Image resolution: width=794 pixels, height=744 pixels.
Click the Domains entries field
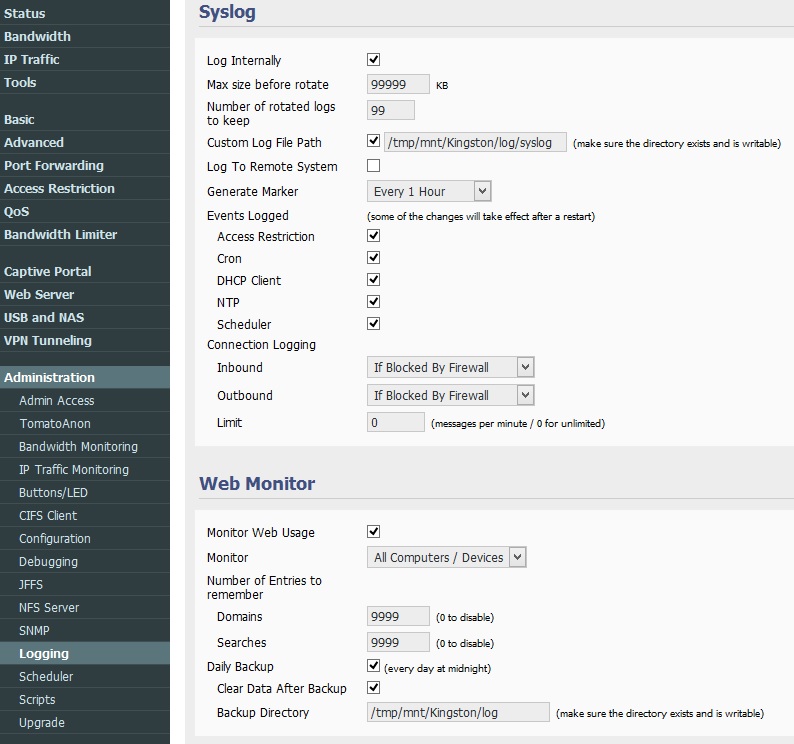click(x=398, y=616)
